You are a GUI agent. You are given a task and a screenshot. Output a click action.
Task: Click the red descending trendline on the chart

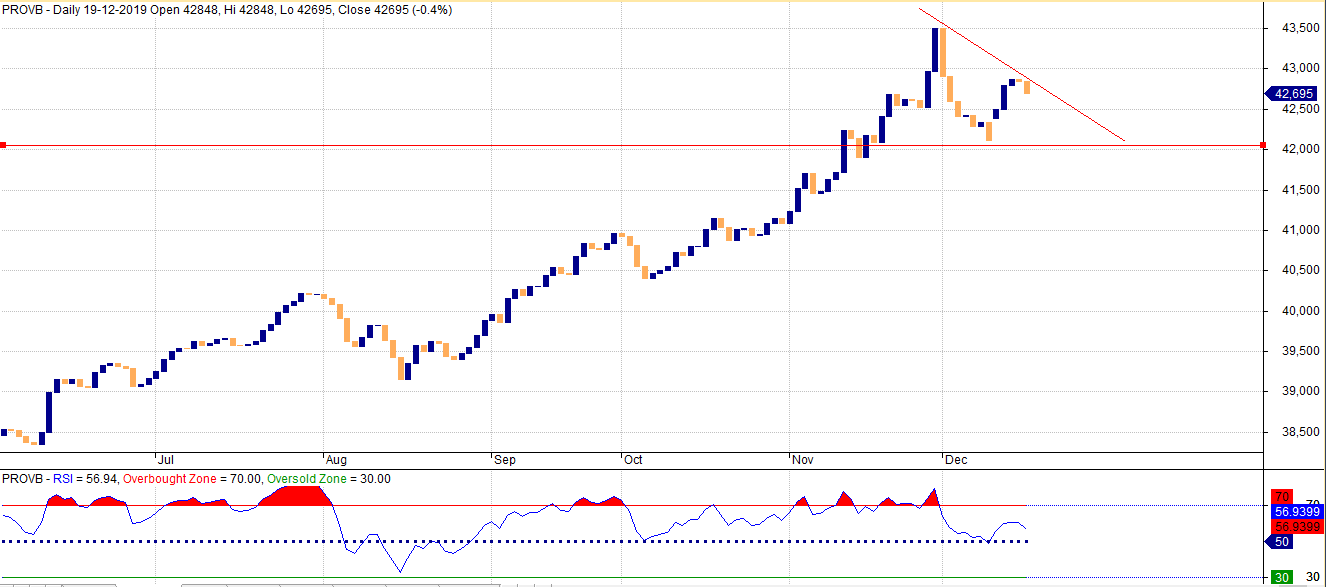1022,75
